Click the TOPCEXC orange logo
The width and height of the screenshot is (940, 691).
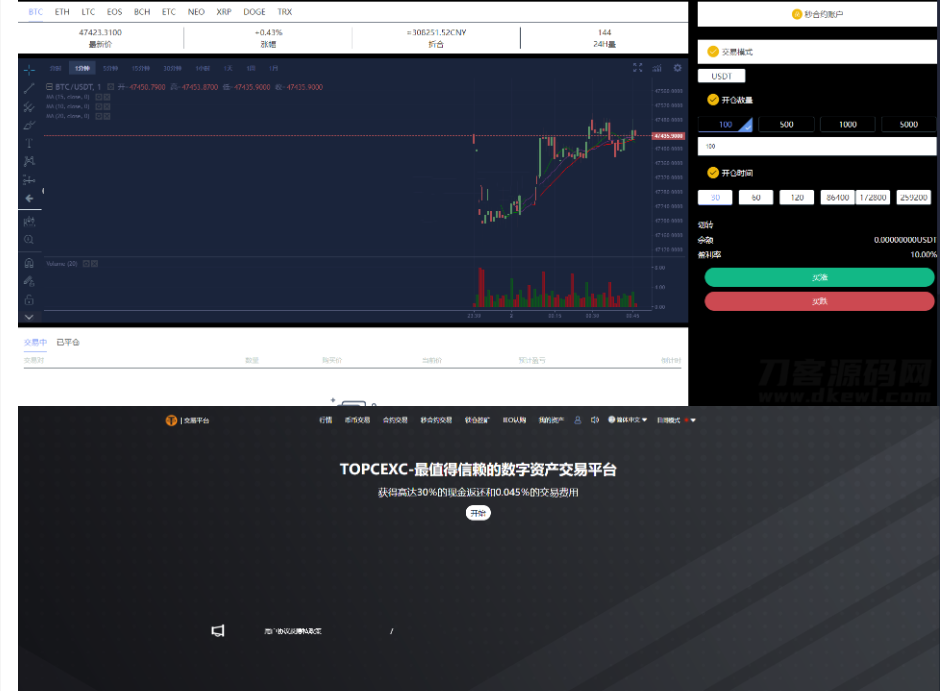coord(171,420)
